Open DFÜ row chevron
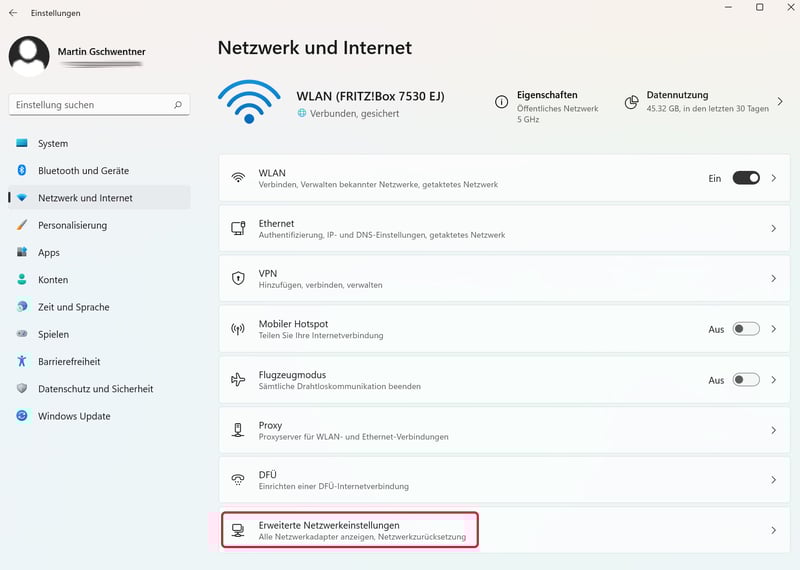The height and width of the screenshot is (570, 800). pyautogui.click(x=773, y=480)
